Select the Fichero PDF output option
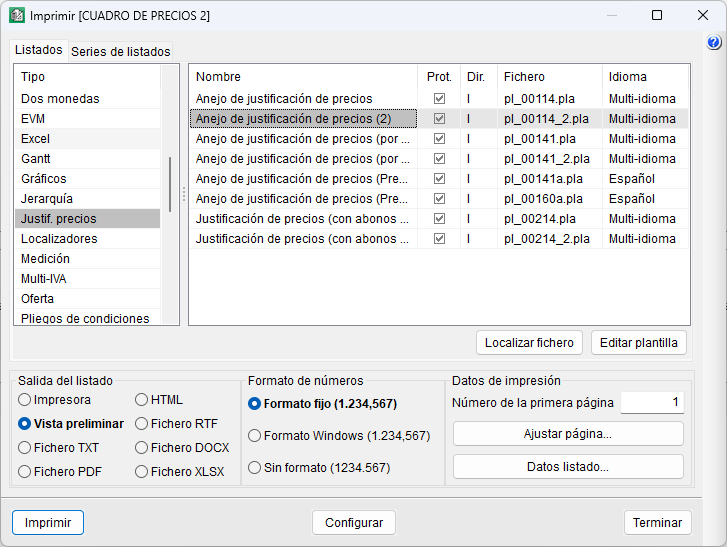 tap(25, 472)
